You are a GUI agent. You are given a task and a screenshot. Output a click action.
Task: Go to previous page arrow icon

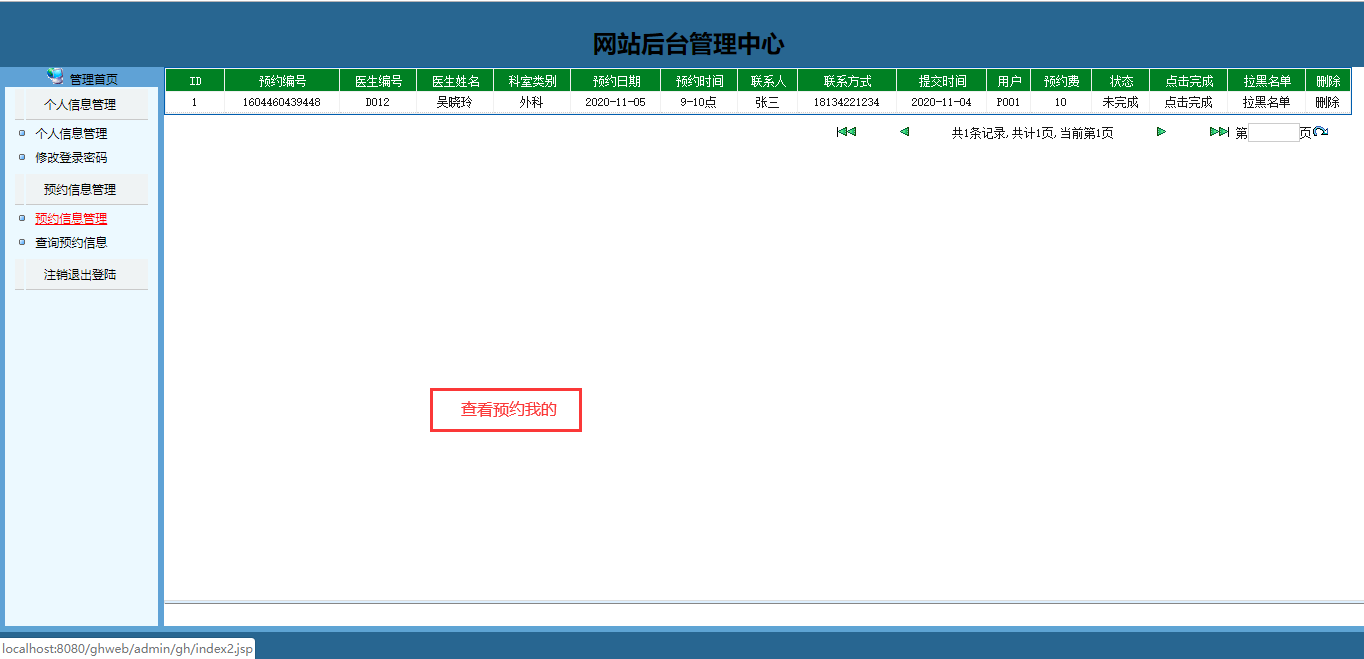coord(904,132)
